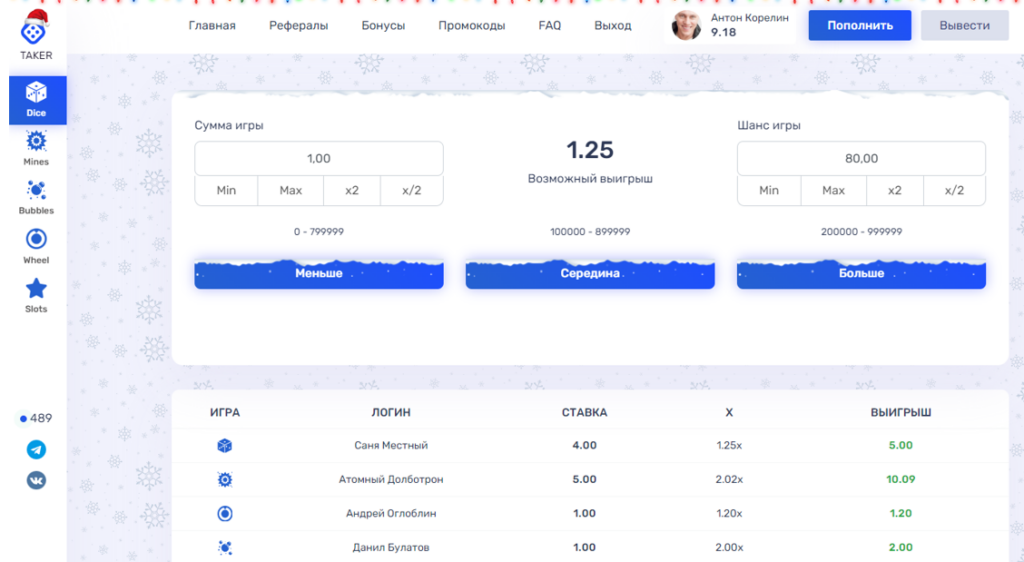This screenshot has height=562, width=1024.
Task: Halve the game sum with x/2
Action: coord(412,191)
